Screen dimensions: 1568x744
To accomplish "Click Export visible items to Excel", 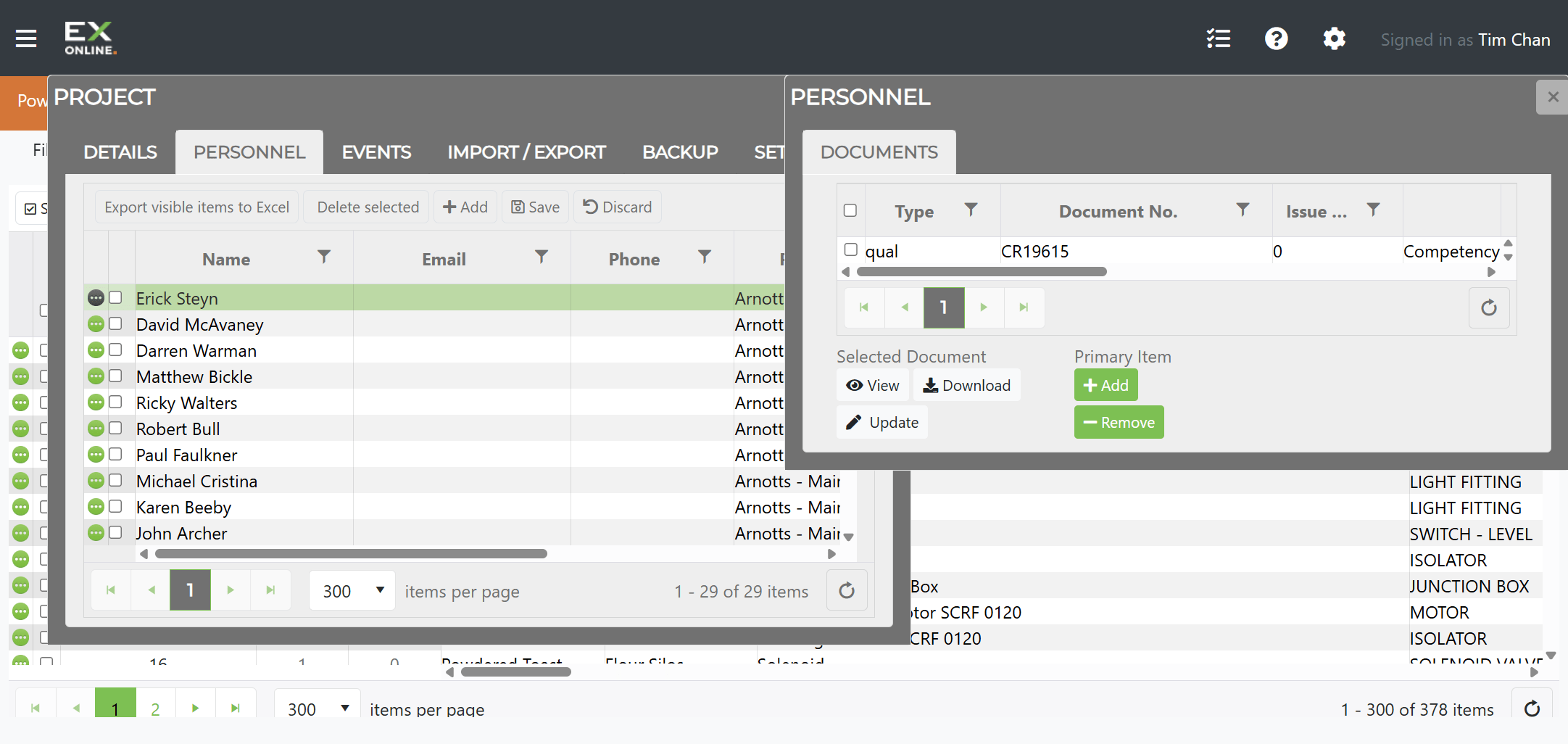I will pyautogui.click(x=196, y=207).
